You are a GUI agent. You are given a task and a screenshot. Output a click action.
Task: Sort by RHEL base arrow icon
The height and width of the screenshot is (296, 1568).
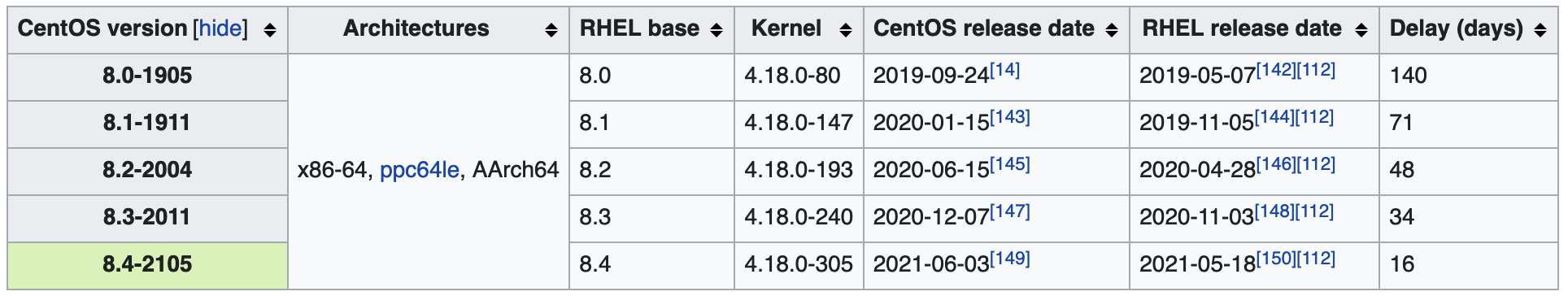tap(716, 30)
